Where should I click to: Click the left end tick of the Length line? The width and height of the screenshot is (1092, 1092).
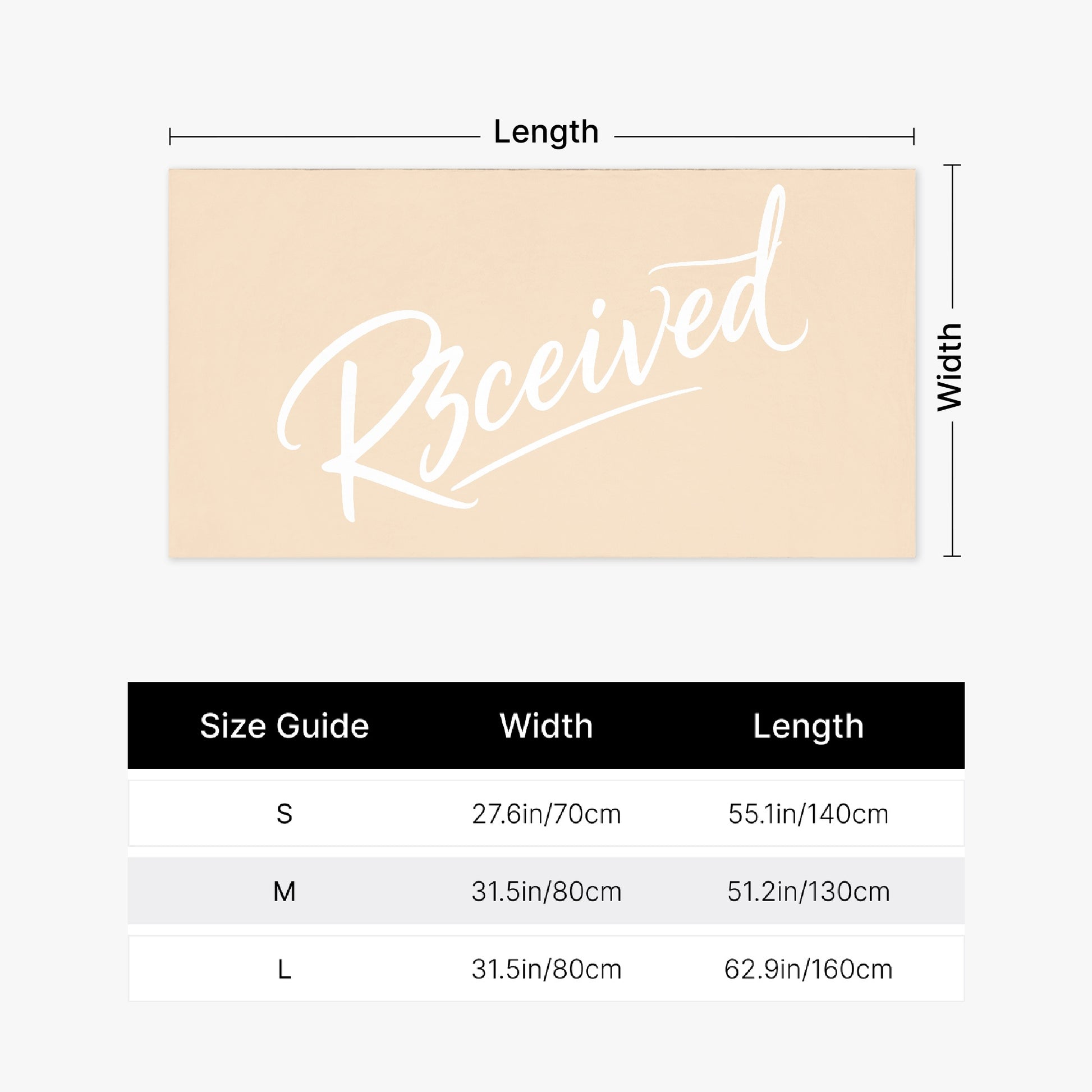tap(170, 137)
